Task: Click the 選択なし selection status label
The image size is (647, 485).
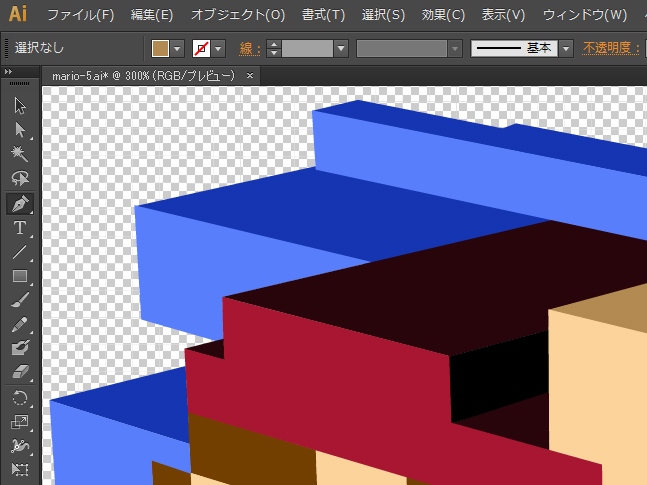Action: coord(40,48)
